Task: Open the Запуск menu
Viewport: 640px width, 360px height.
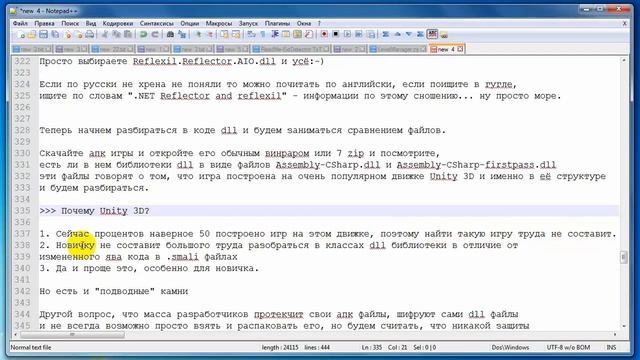Action: pos(248,24)
